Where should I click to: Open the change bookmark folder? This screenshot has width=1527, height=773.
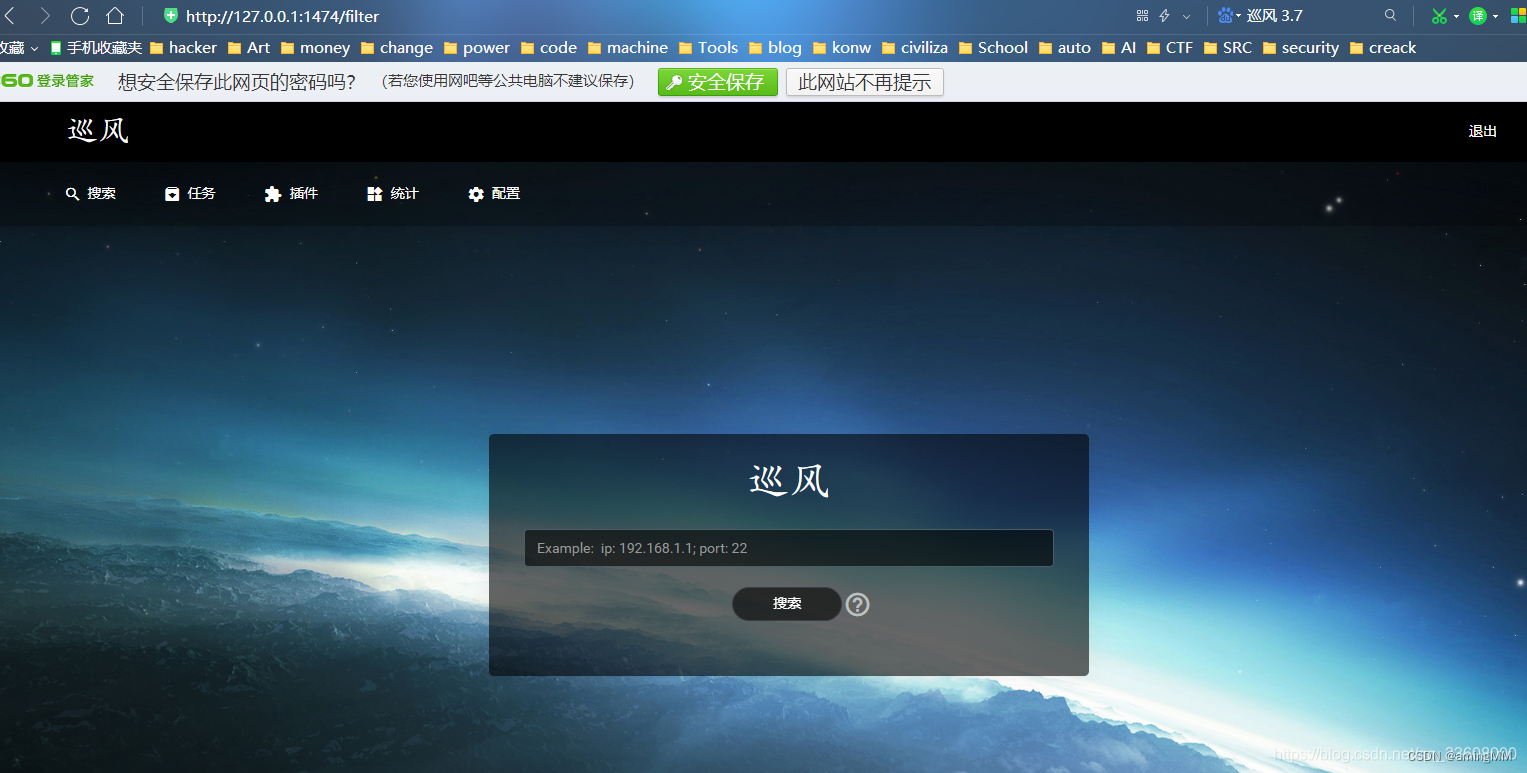(397, 47)
